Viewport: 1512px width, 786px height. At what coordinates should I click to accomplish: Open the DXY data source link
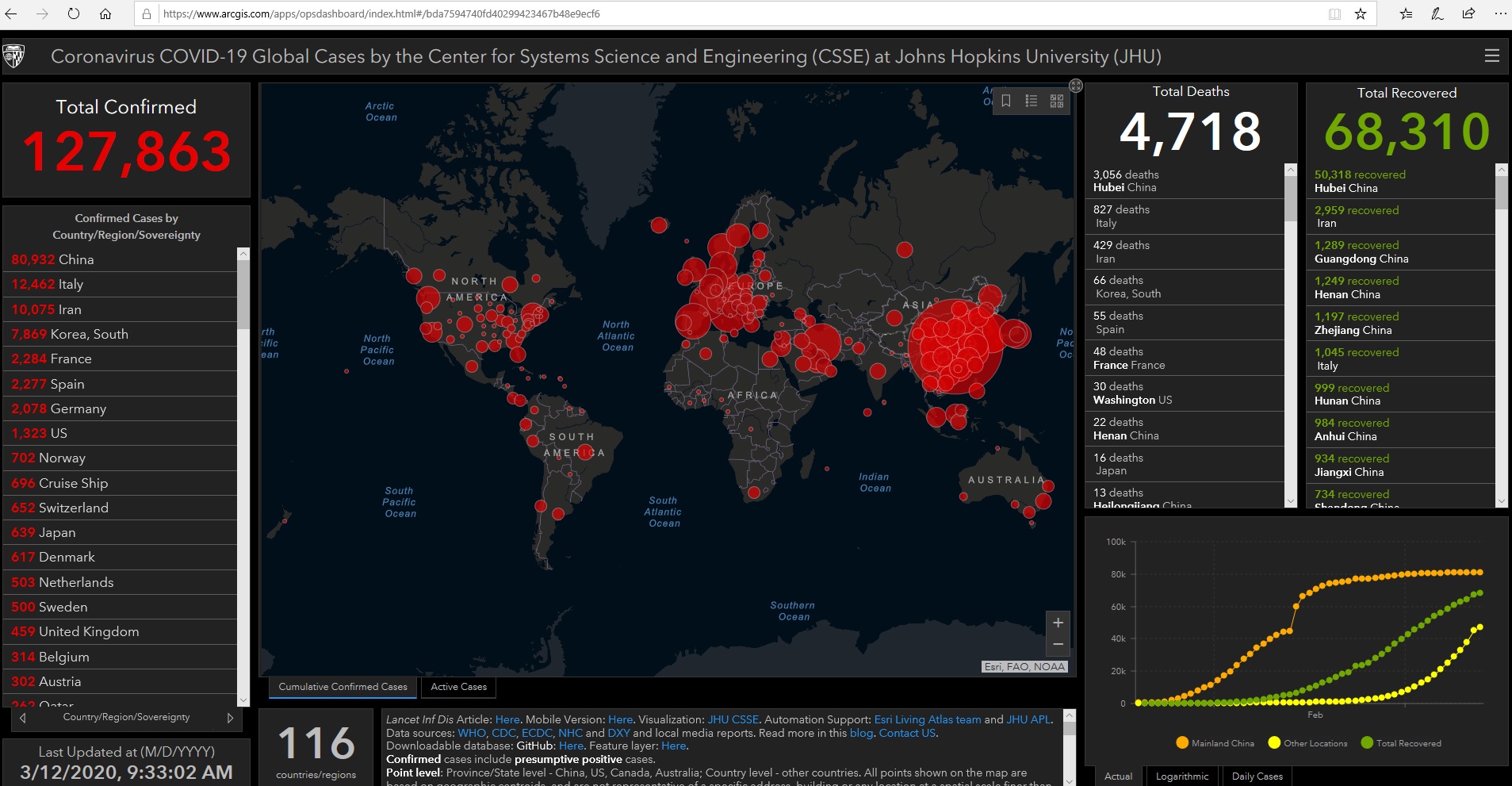pyautogui.click(x=618, y=733)
